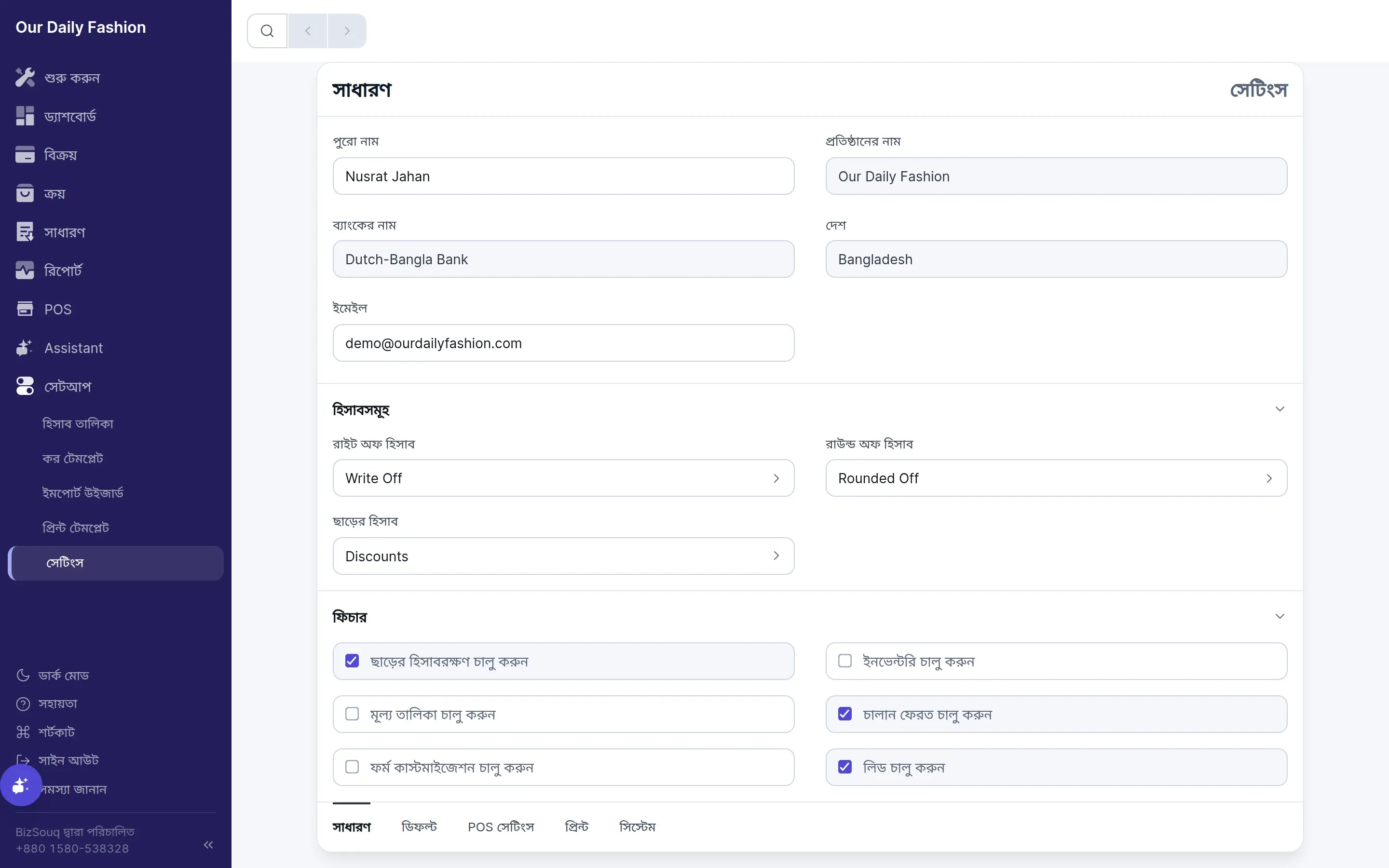Open হিসাব তালিকা in the sidebar

tap(78, 424)
